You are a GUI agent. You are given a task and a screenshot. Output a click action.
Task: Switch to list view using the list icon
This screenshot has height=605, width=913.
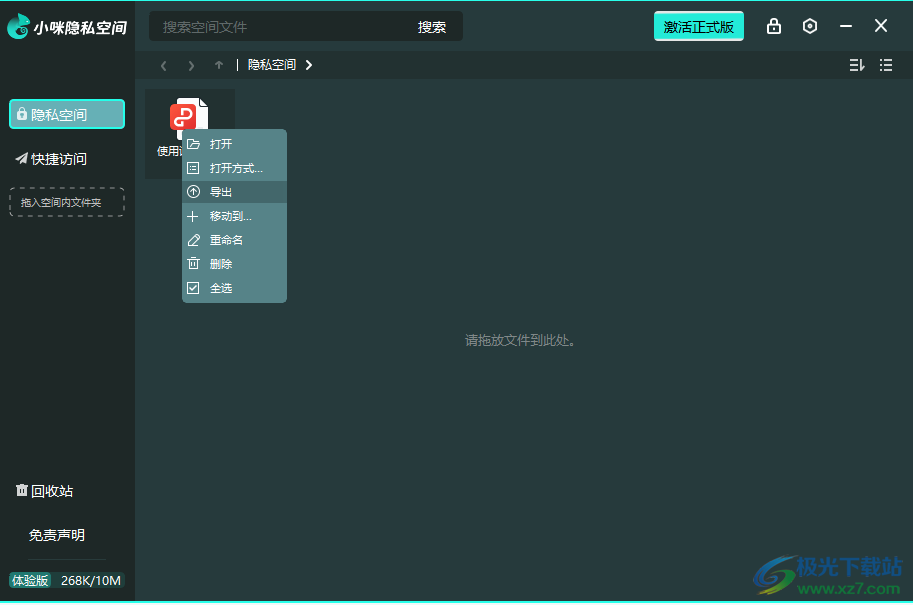coord(886,64)
